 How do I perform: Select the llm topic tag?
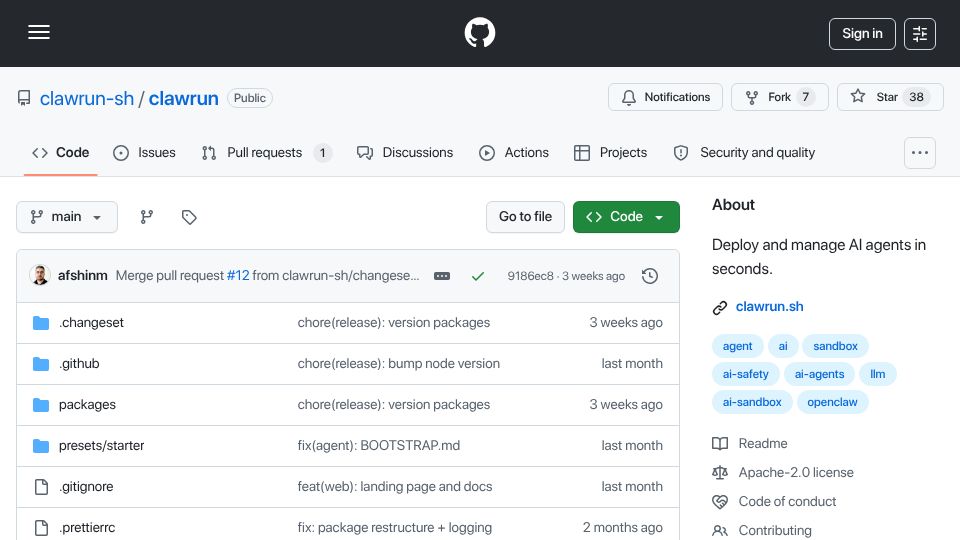click(877, 374)
